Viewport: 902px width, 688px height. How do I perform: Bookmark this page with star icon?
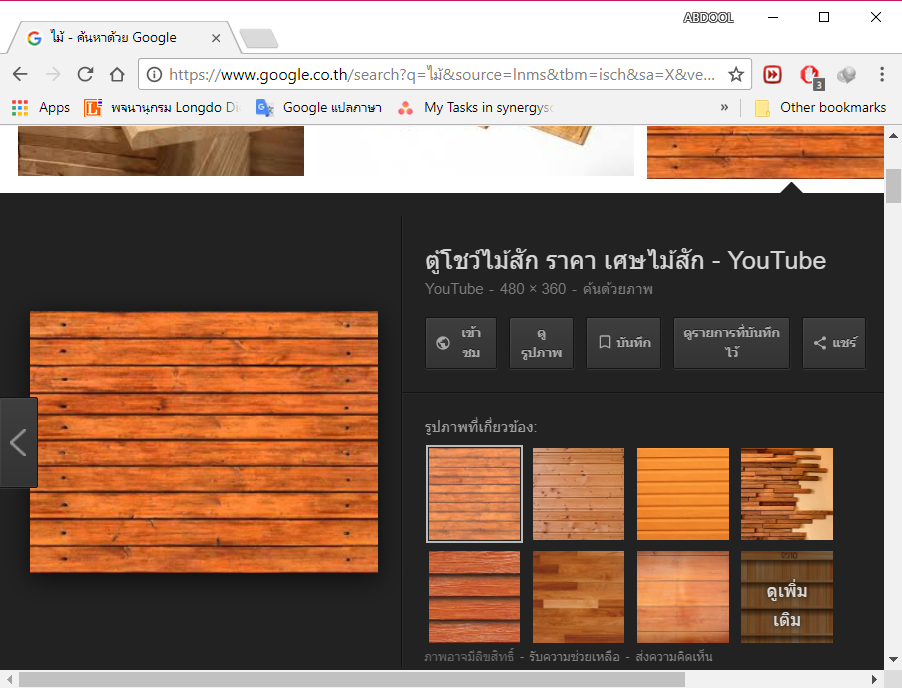[x=736, y=75]
